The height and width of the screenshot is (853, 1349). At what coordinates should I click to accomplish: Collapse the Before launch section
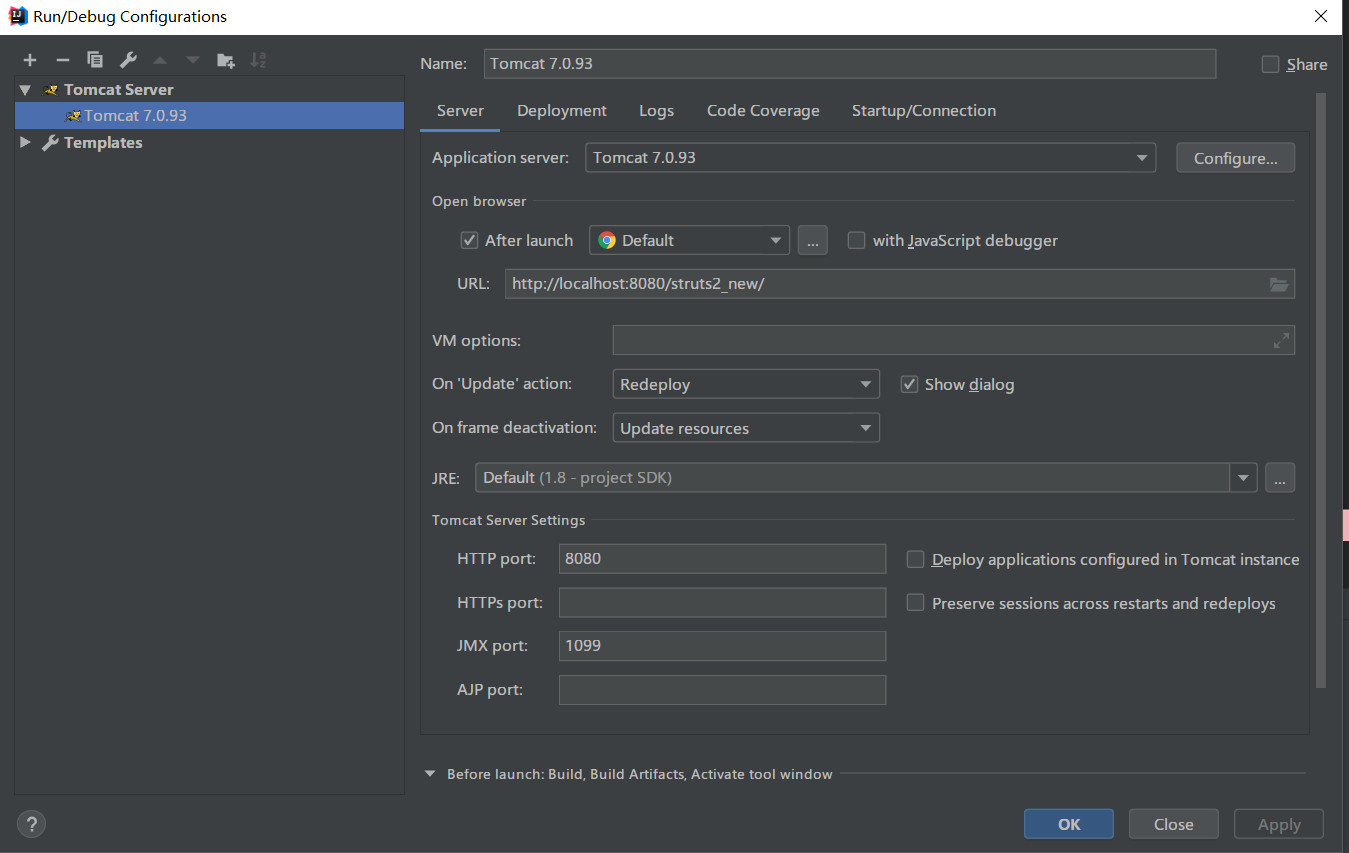pyautogui.click(x=430, y=774)
